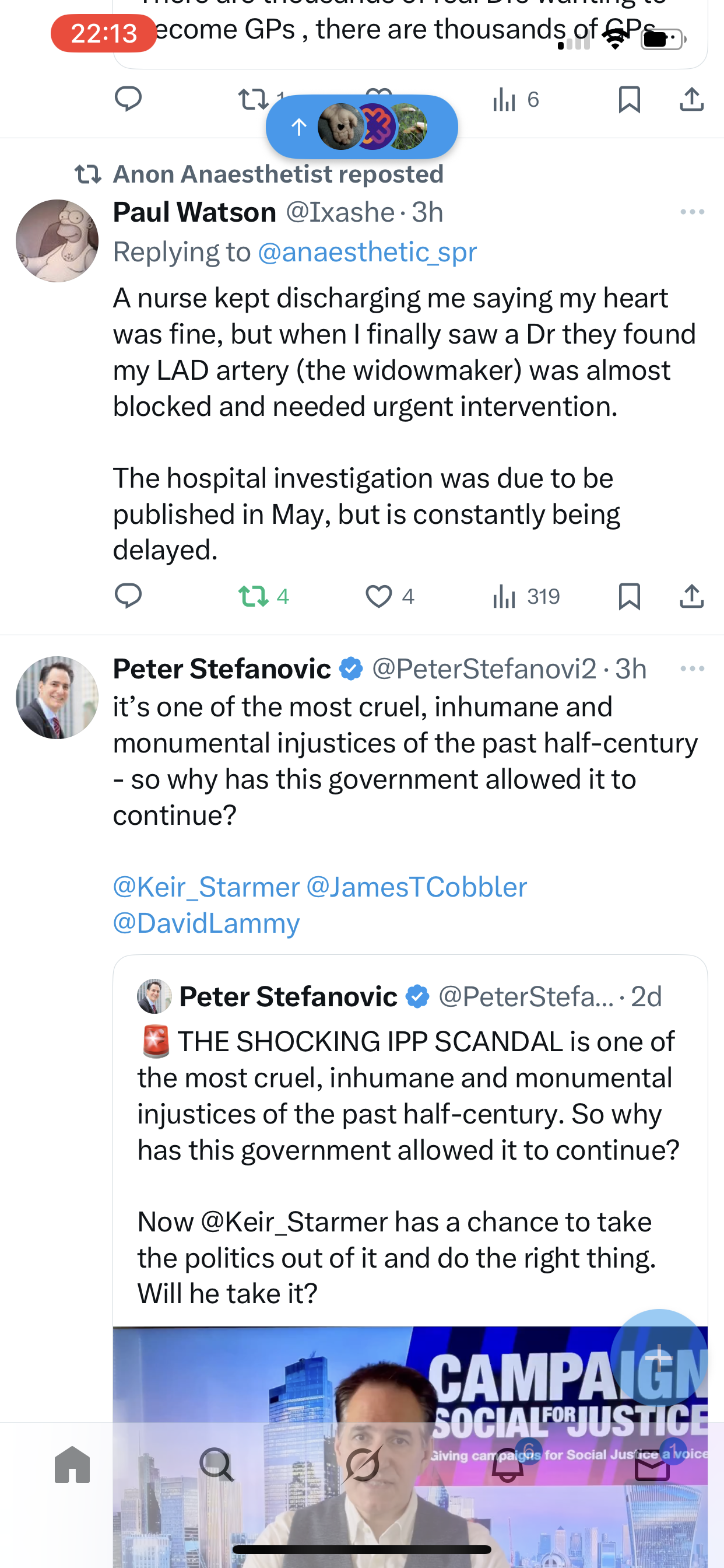Bookmark the top partially visible tweet

629,99
